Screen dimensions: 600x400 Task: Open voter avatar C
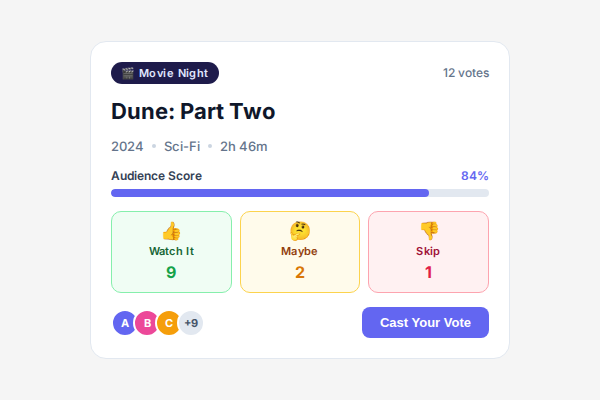pos(168,323)
